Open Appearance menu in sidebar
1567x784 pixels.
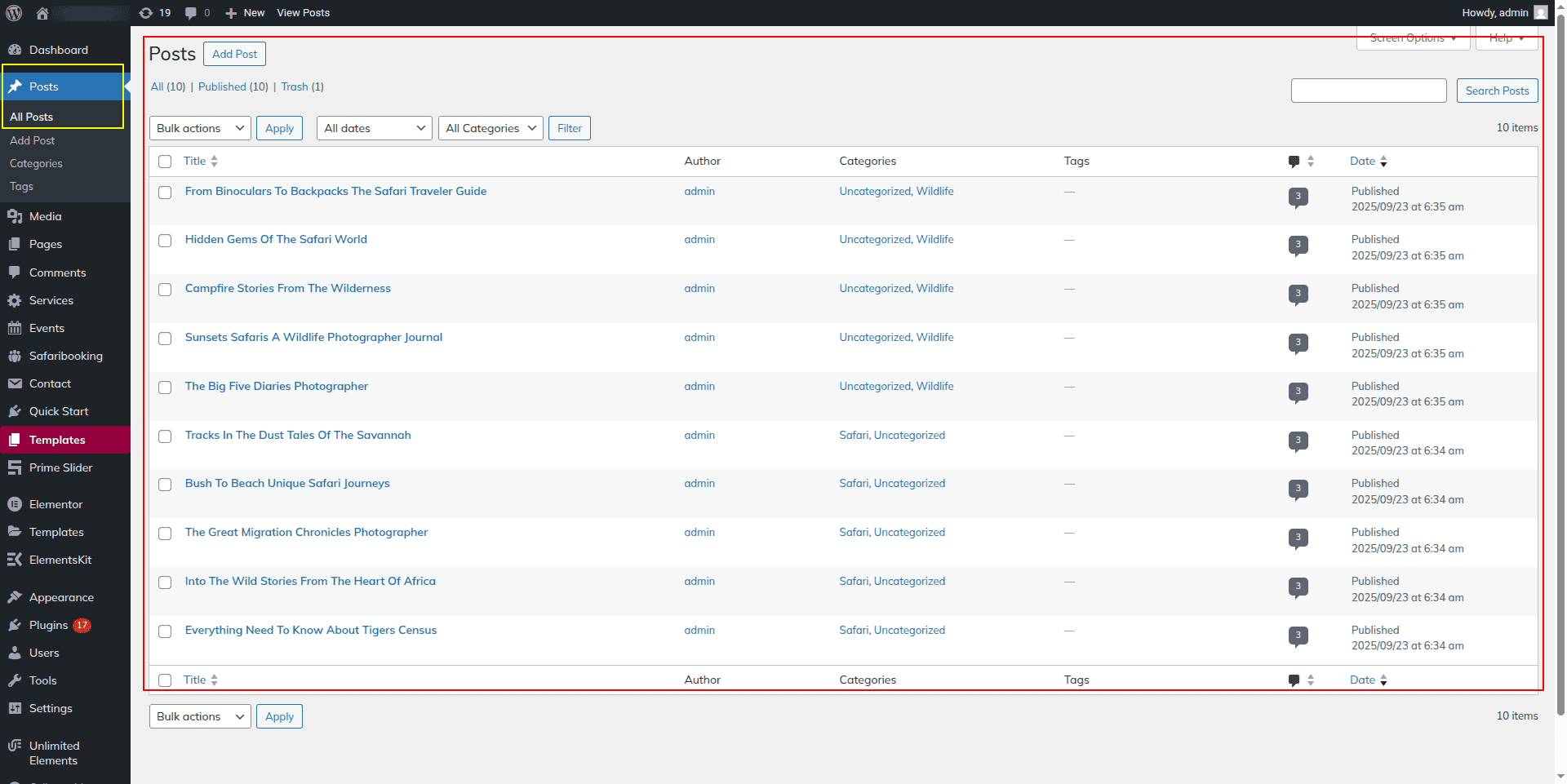tap(61, 597)
